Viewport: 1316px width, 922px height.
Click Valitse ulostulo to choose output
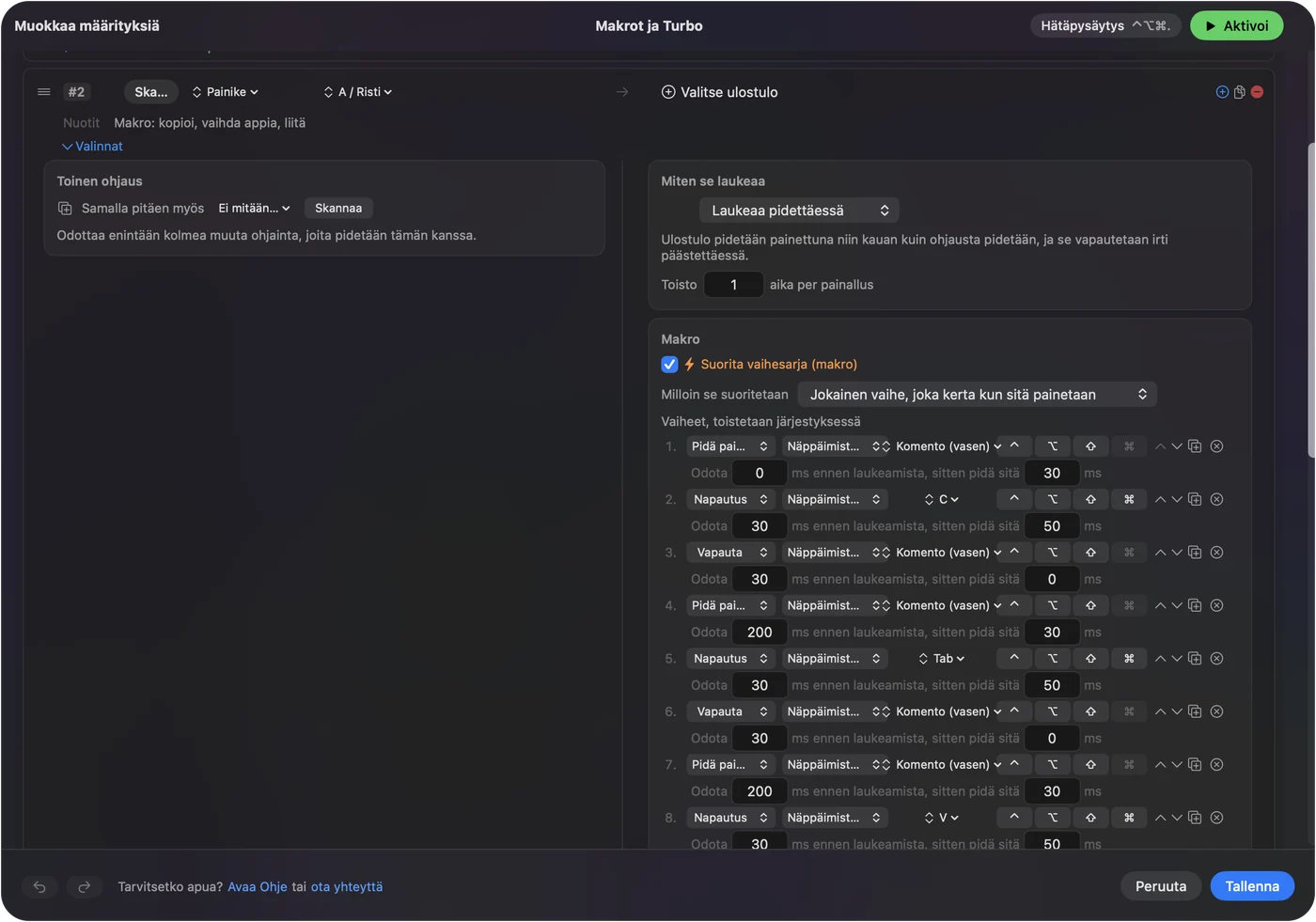(x=720, y=92)
